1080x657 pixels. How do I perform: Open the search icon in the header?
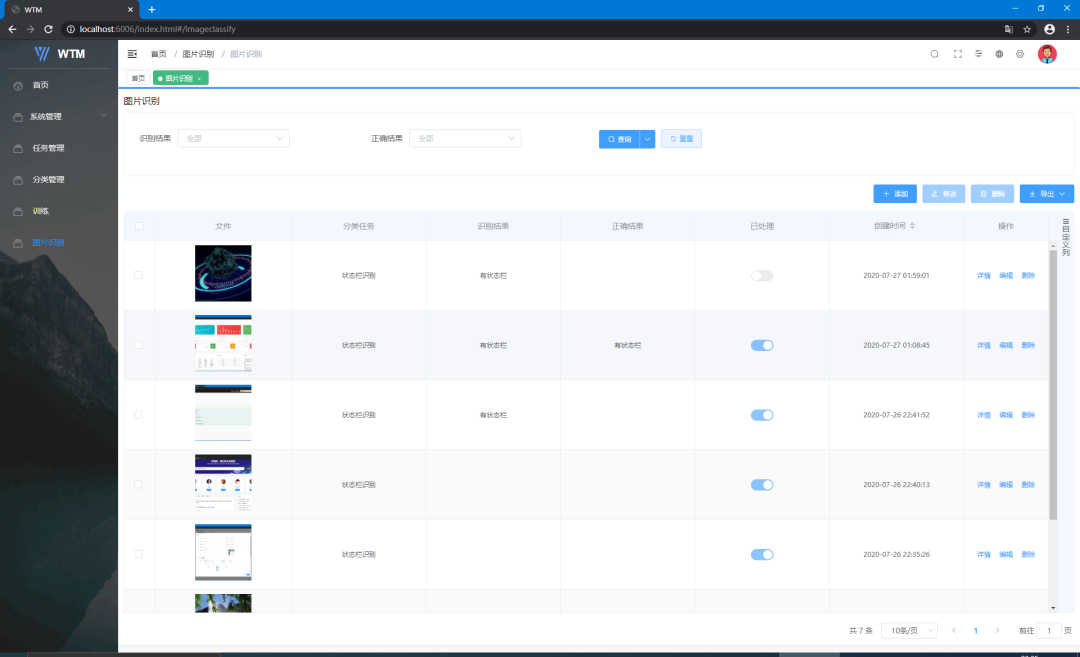(x=935, y=54)
